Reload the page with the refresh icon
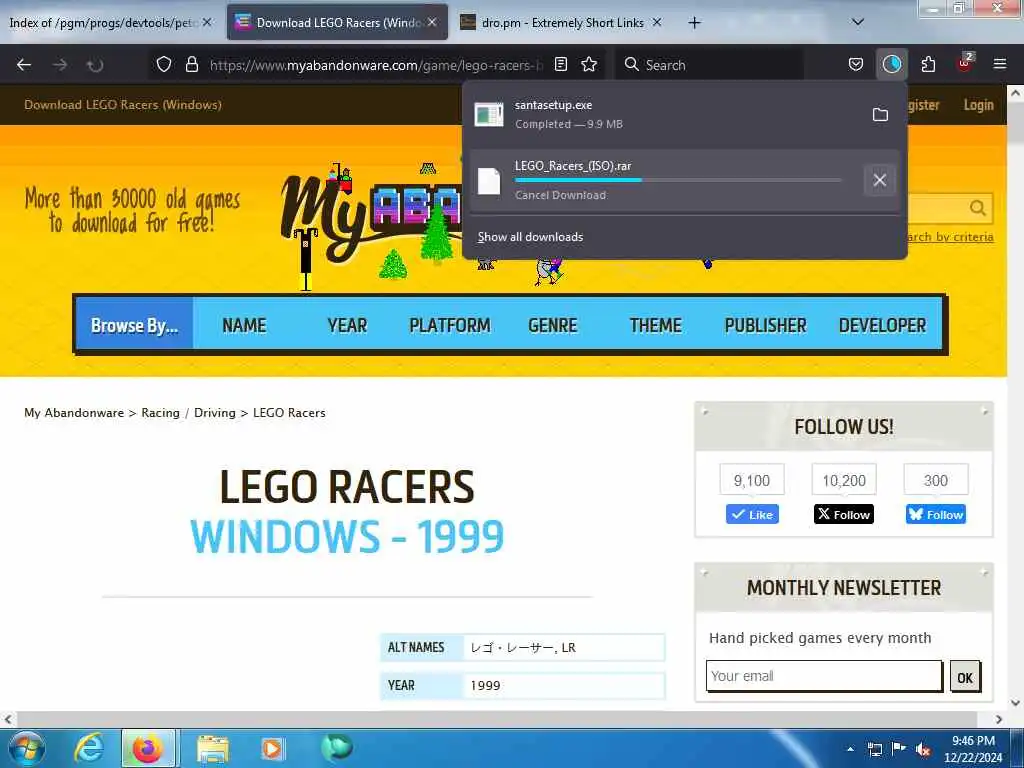The image size is (1024, 768). (95, 65)
